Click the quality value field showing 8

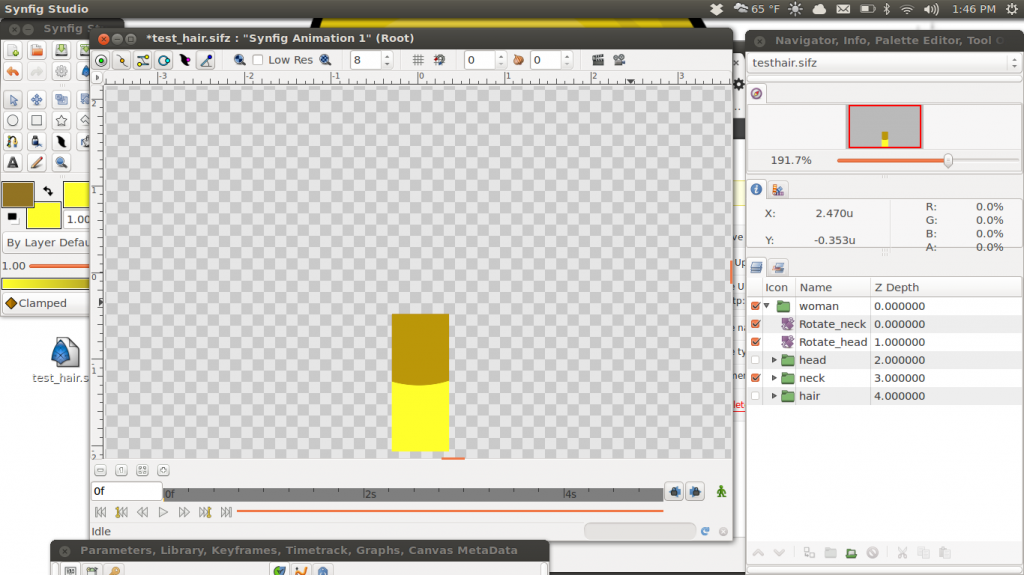click(366, 60)
